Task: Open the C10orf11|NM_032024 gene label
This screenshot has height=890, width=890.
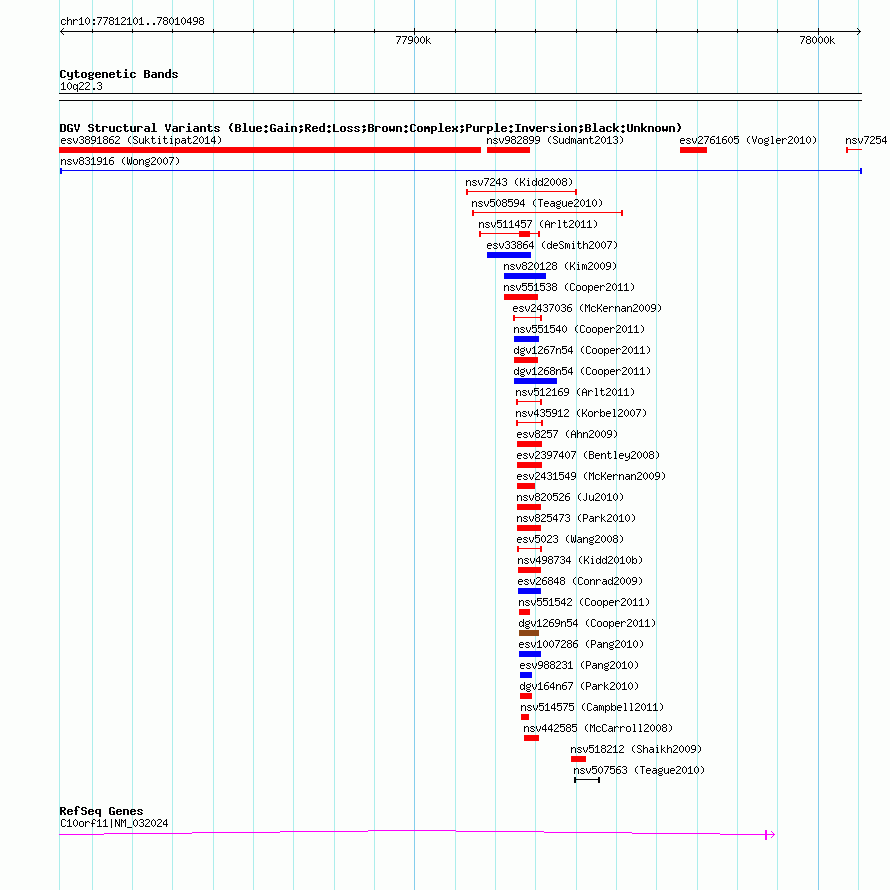Action: pos(114,823)
